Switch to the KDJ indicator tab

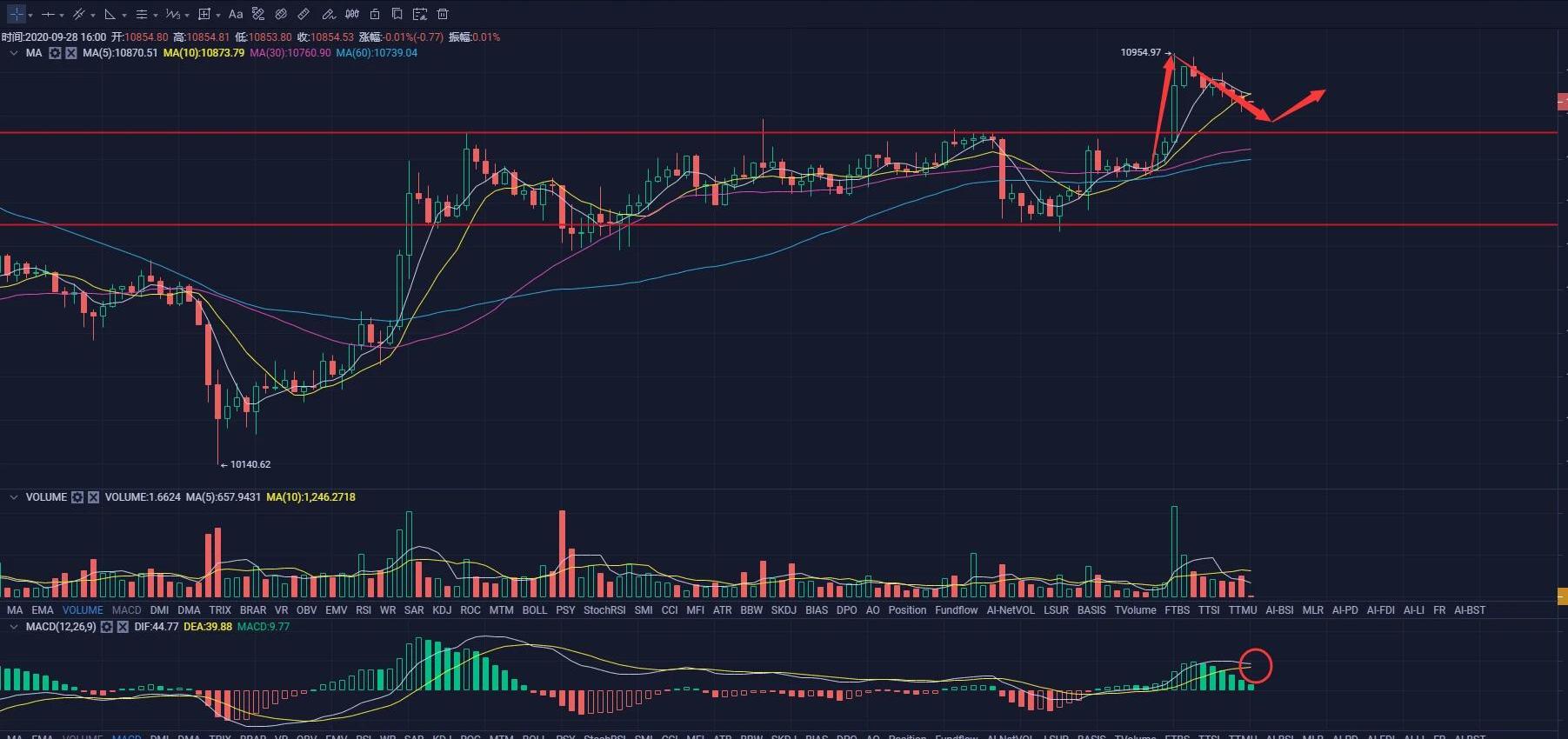point(442,610)
